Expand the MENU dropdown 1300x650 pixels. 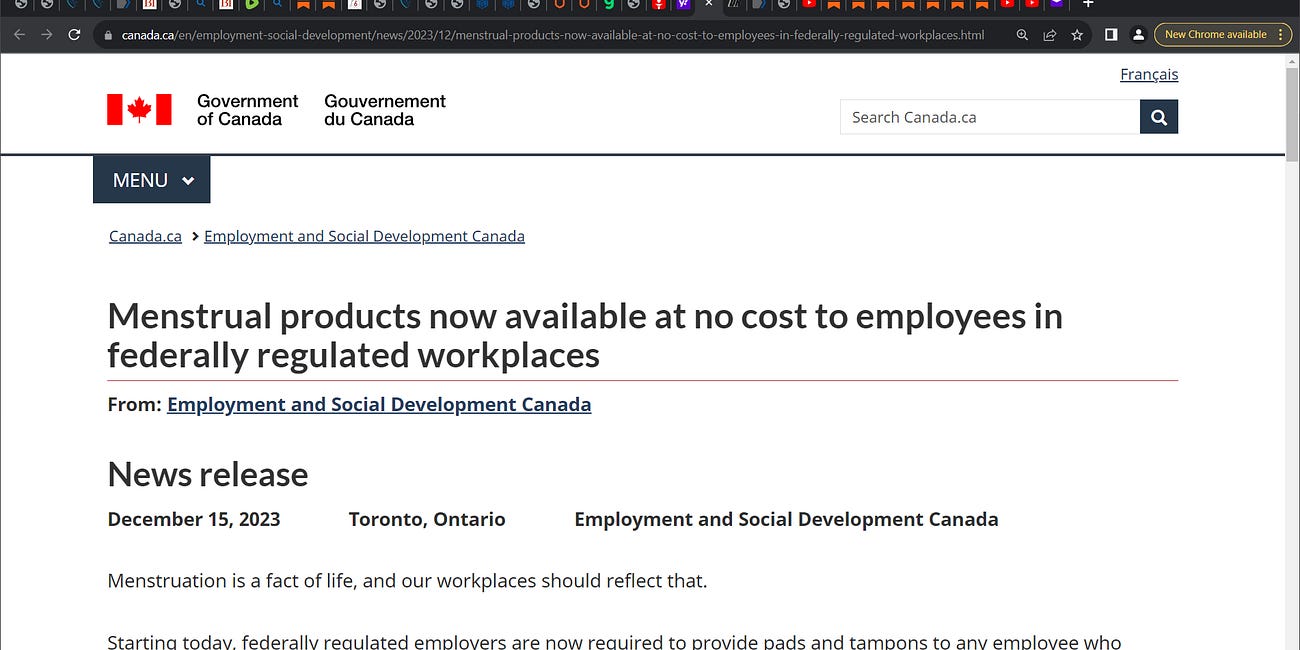(x=151, y=180)
